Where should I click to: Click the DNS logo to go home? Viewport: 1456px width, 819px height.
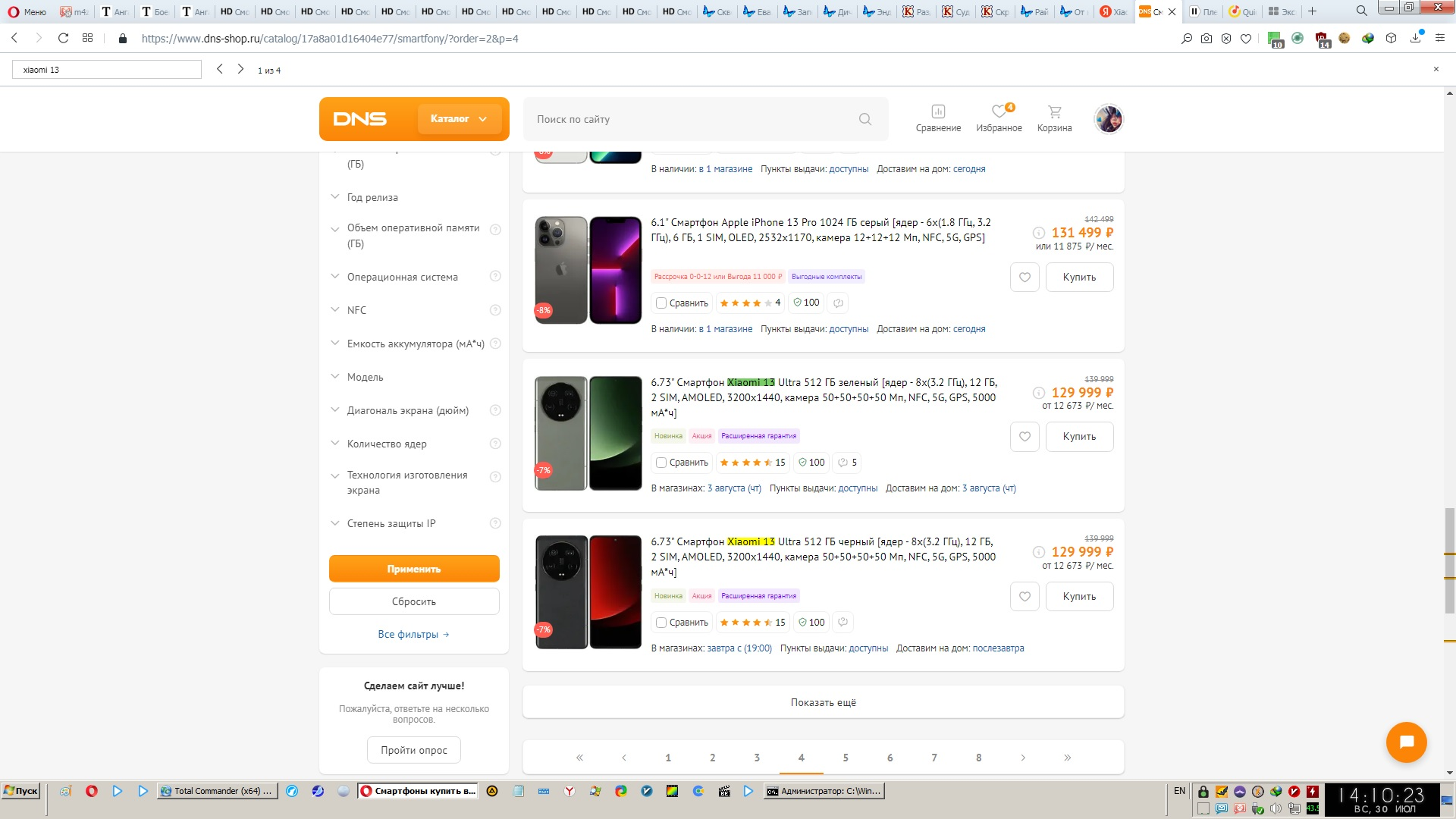[x=360, y=118]
